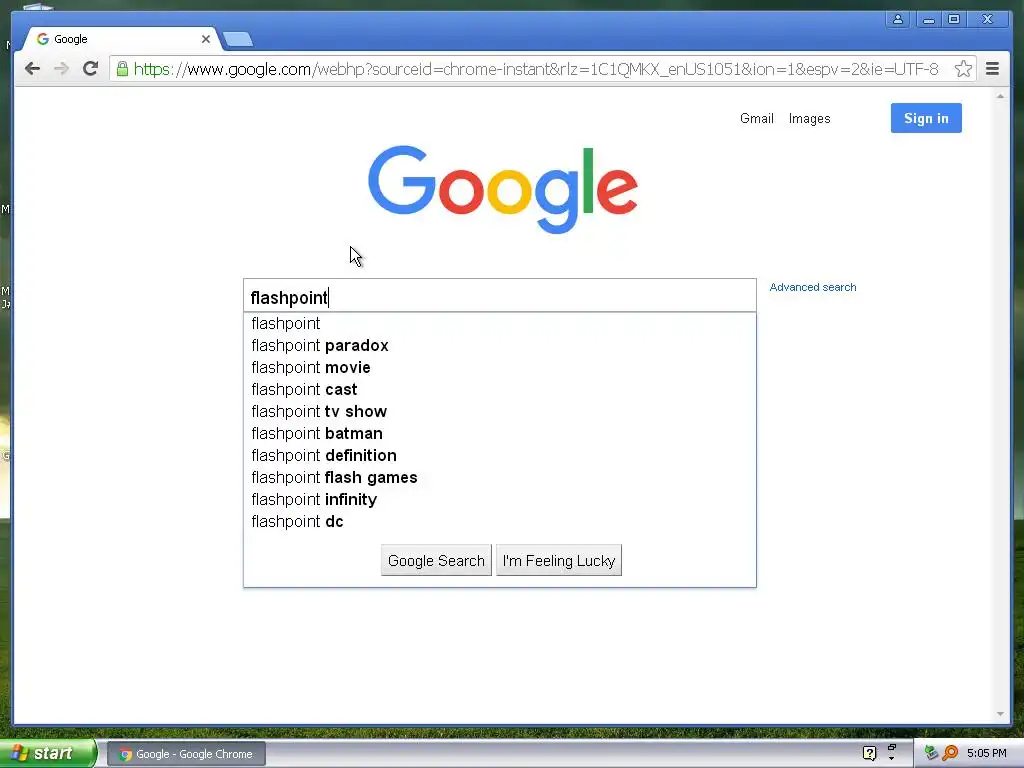The width and height of the screenshot is (1024, 768).
Task: Click the help question mark tray icon
Action: coord(869,754)
